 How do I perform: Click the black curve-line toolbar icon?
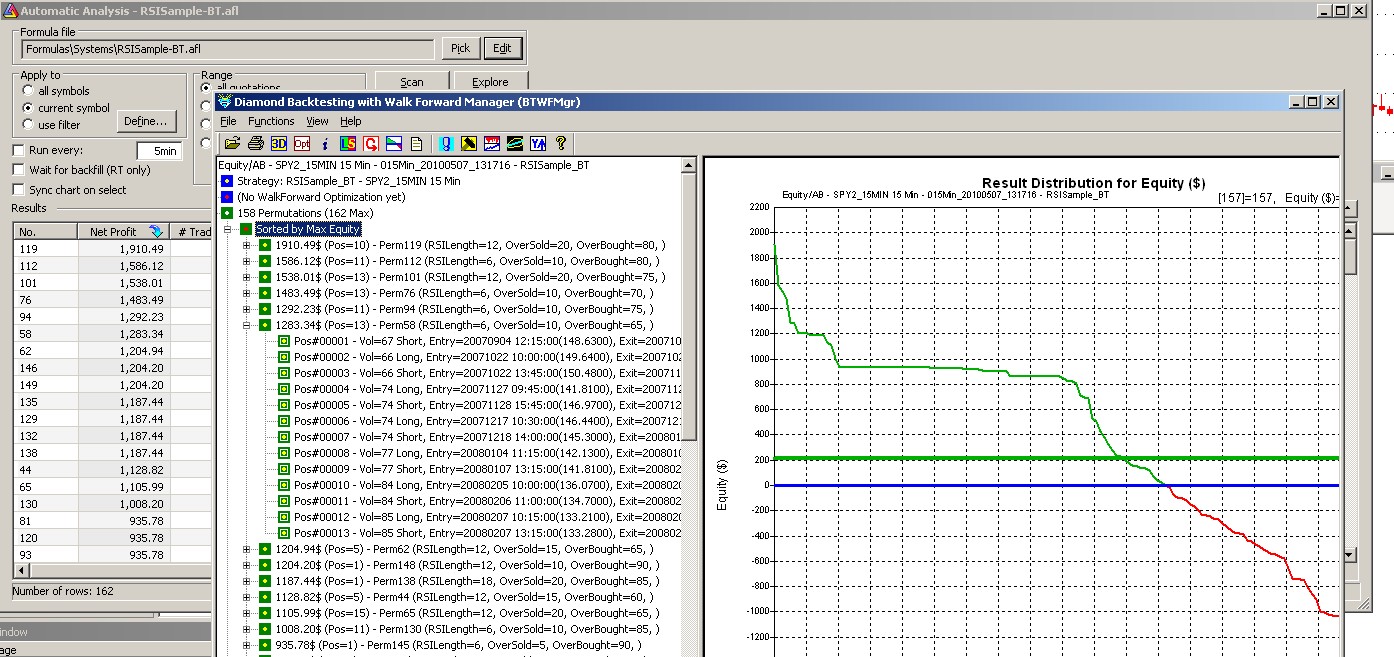click(x=515, y=144)
